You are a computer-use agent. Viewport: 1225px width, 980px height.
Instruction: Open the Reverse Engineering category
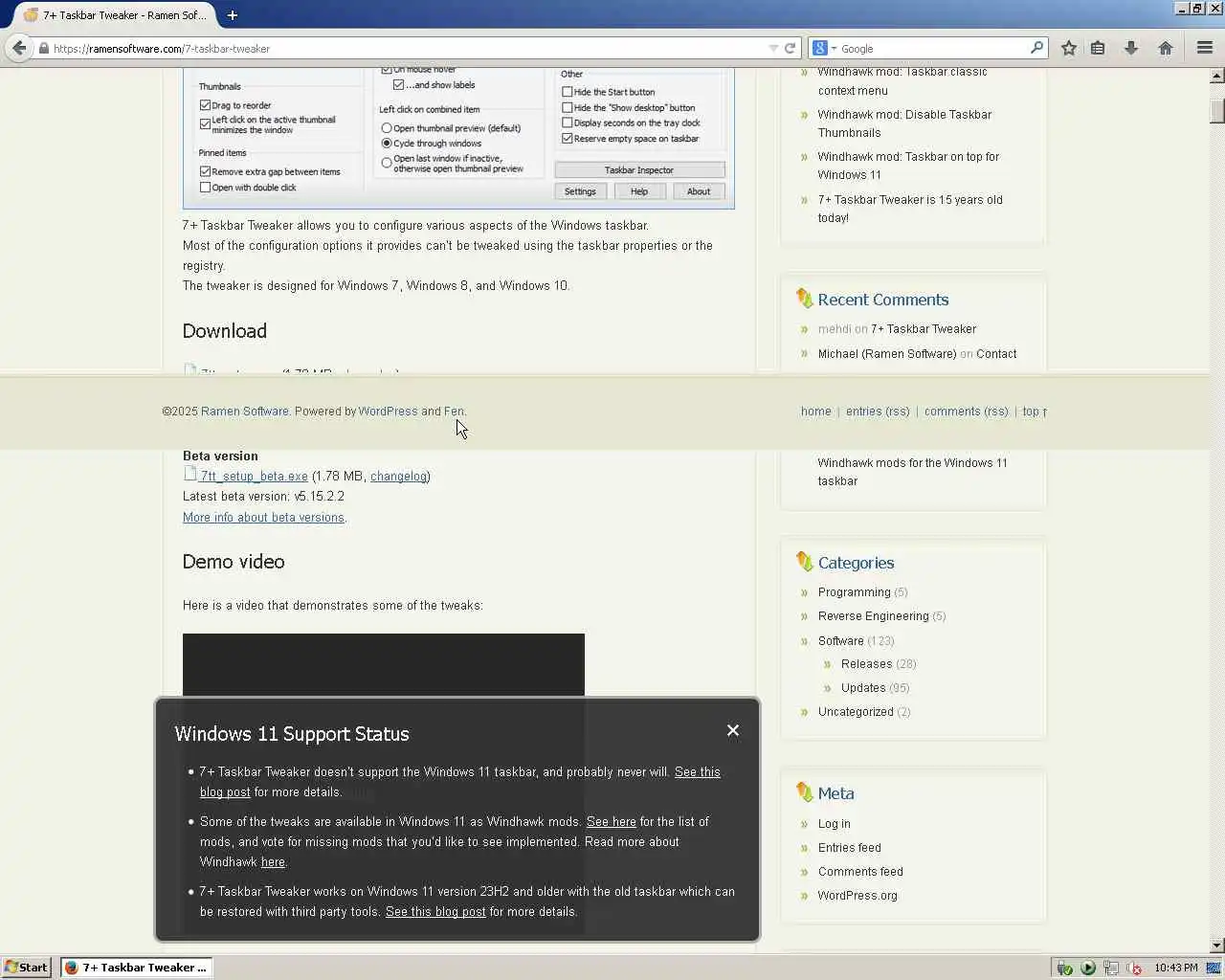[x=873, y=615]
